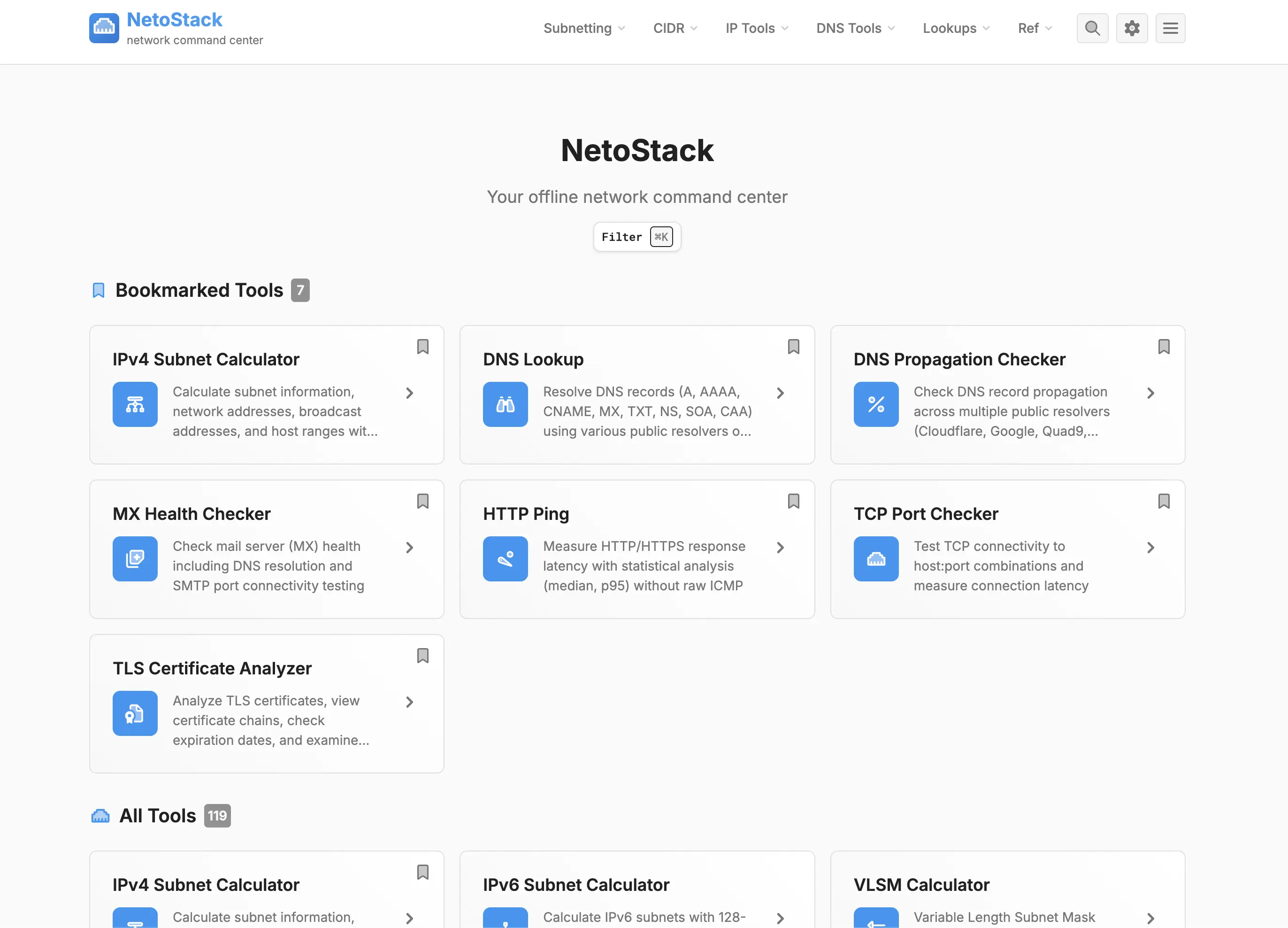Toggle bookmark on TCP Port Checker card

pyautogui.click(x=1163, y=501)
